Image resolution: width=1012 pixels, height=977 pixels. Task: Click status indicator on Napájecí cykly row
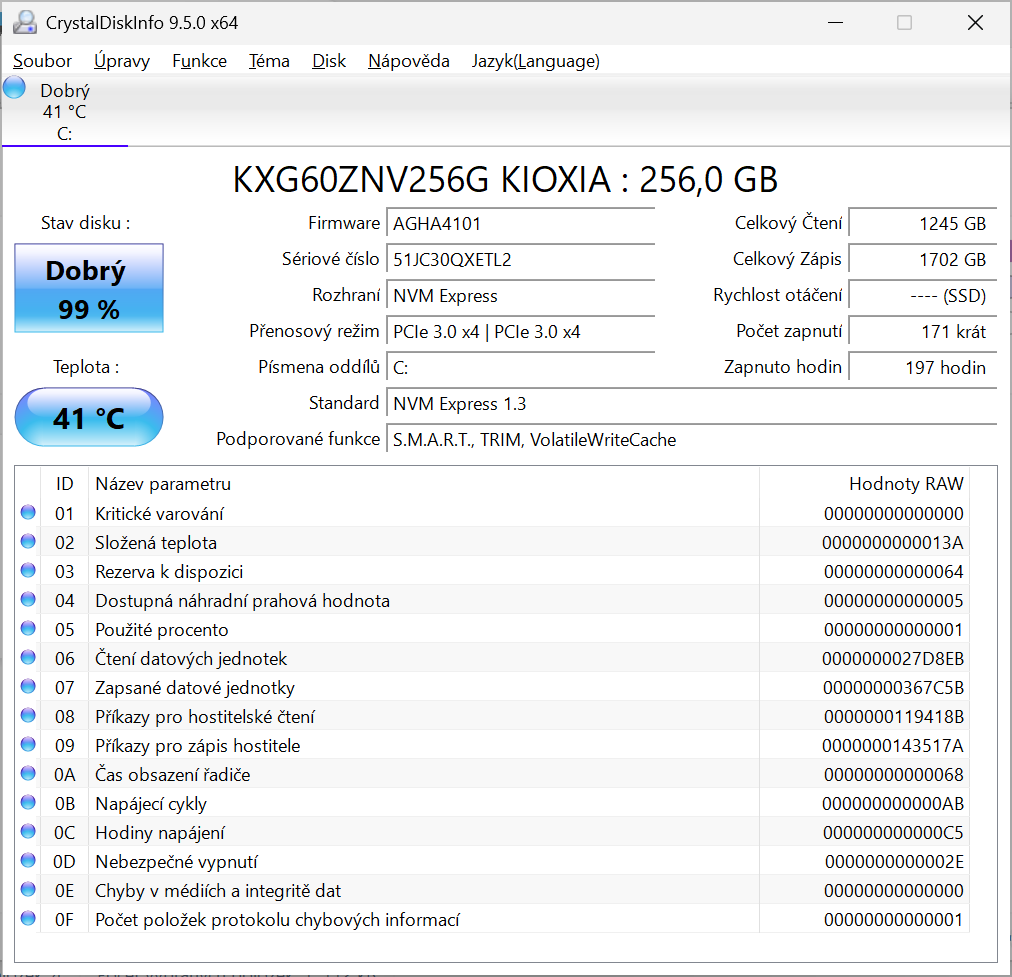pyautogui.click(x=29, y=803)
